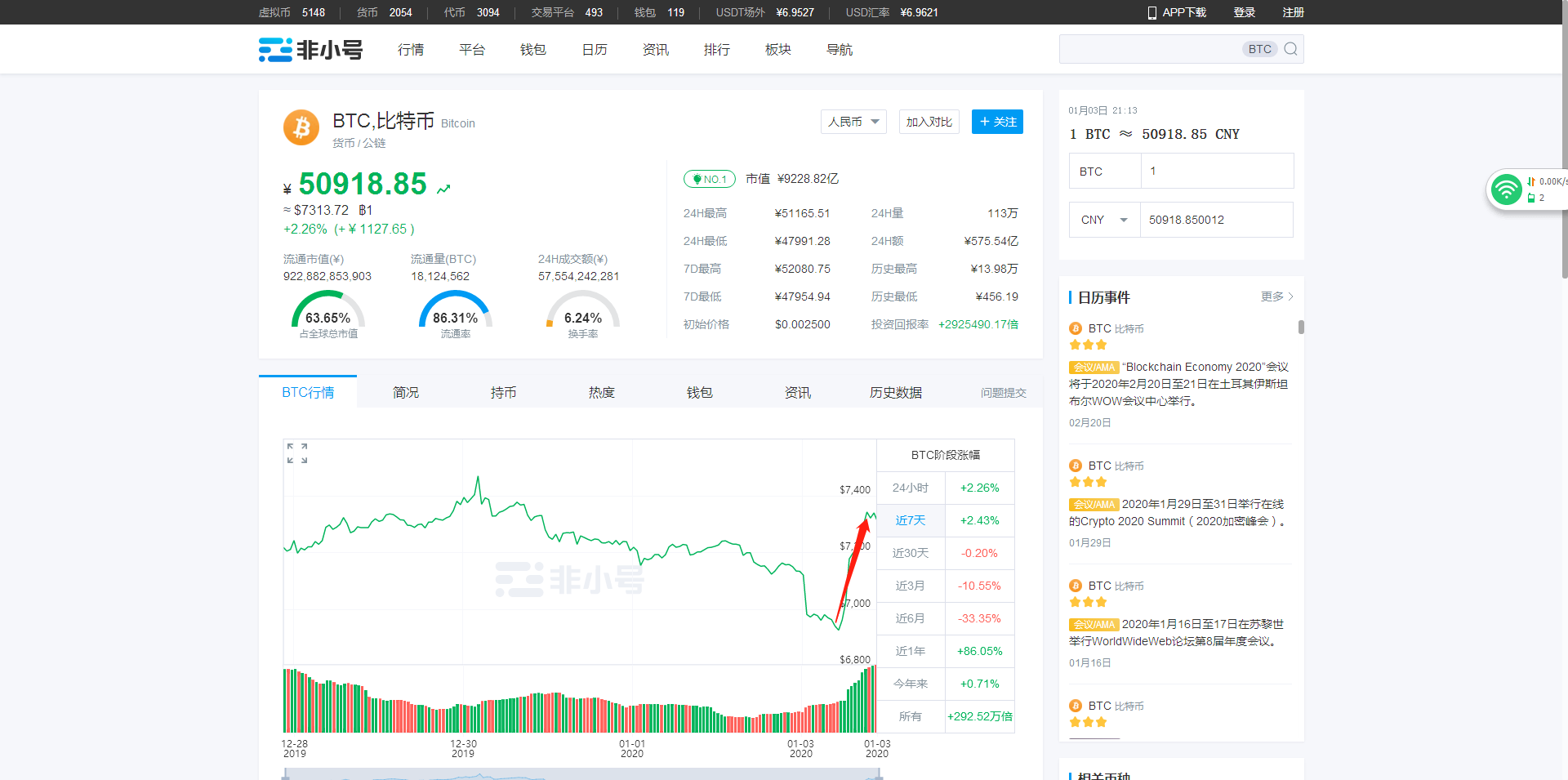
Task: Open the WorldWideWeb论坛 event text
Action: (1177, 633)
